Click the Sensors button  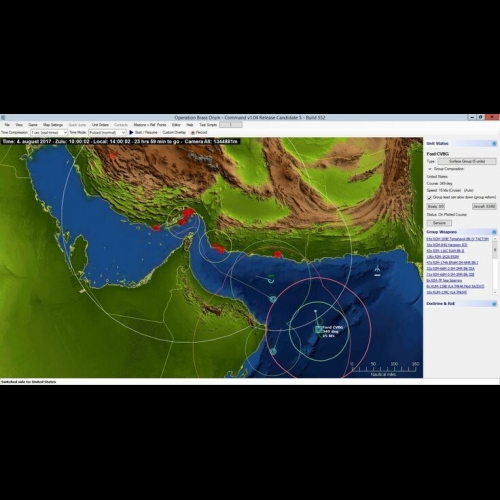point(439,223)
